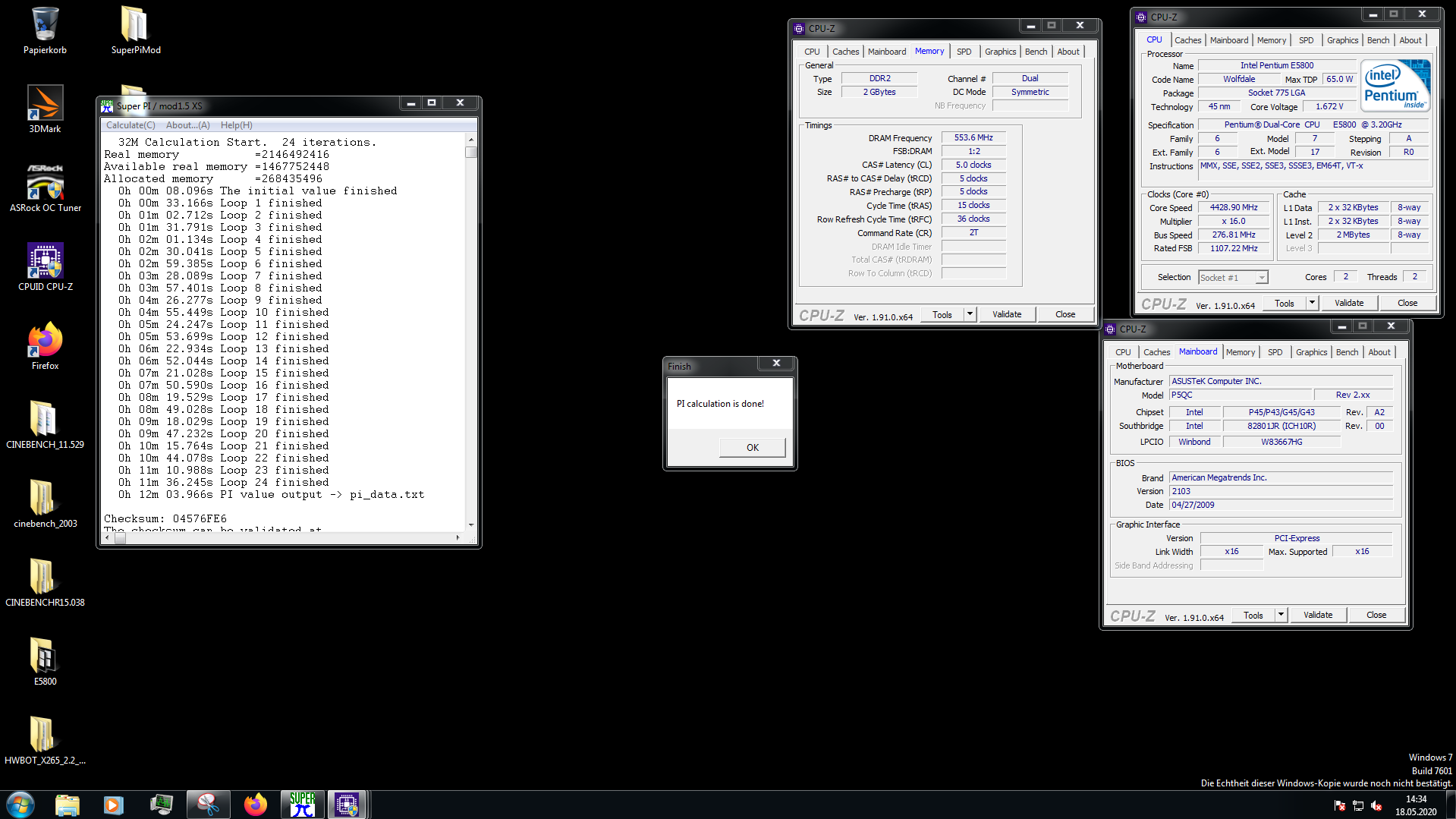Open Firefox from the desktop shortcut
Screen dimensions: 1456x819
(45, 346)
